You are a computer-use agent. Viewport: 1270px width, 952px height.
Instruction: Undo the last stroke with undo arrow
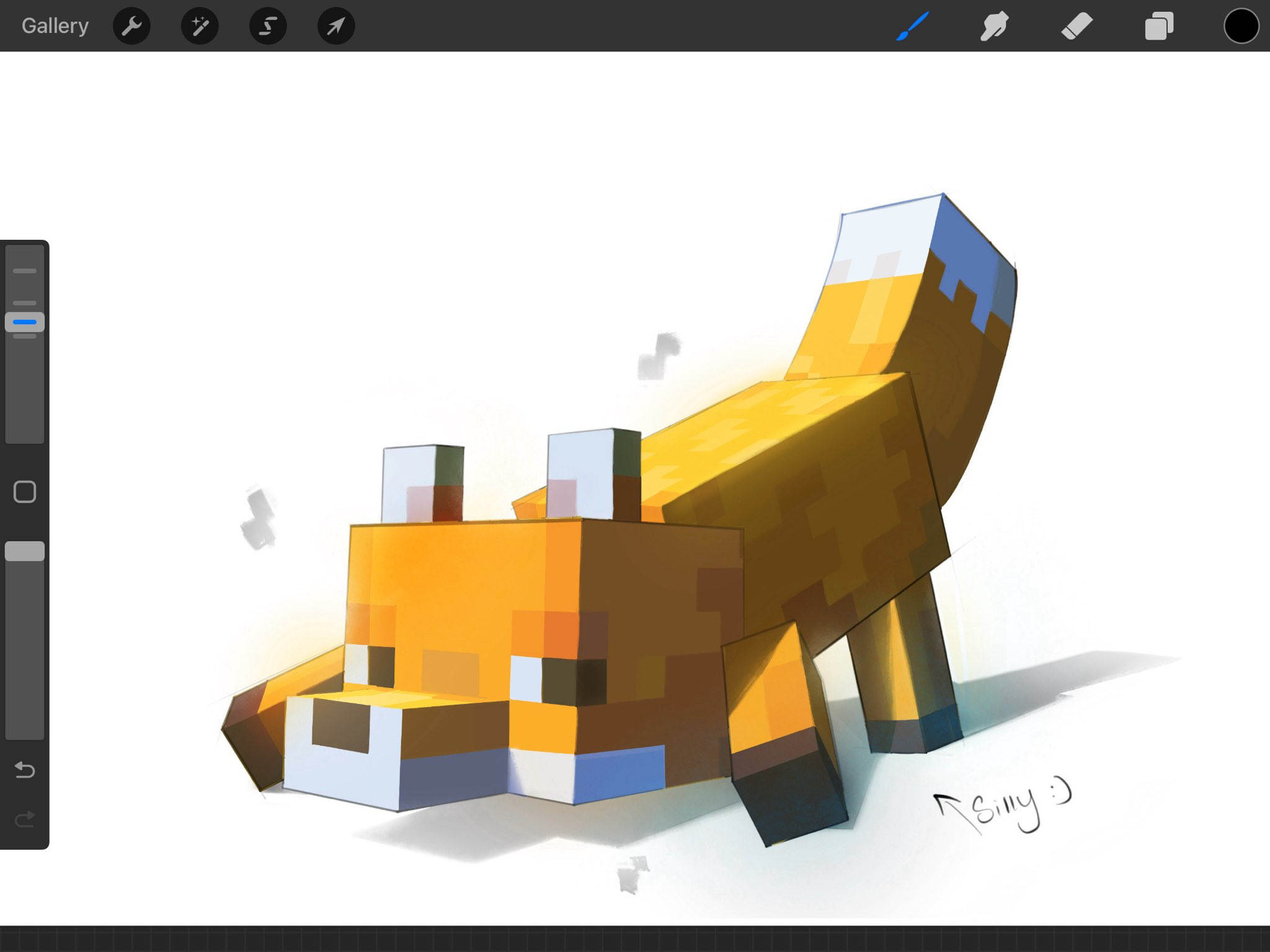coord(25,770)
